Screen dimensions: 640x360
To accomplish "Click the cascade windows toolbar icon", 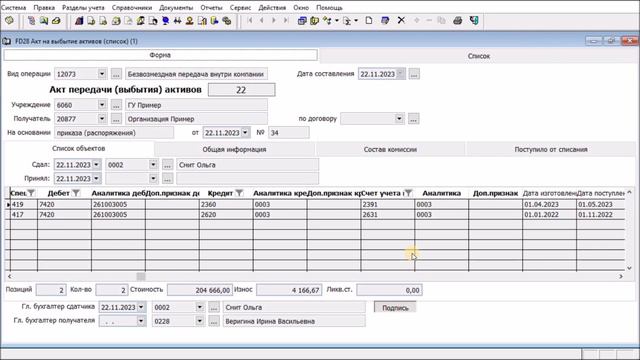I will click(x=302, y=20).
